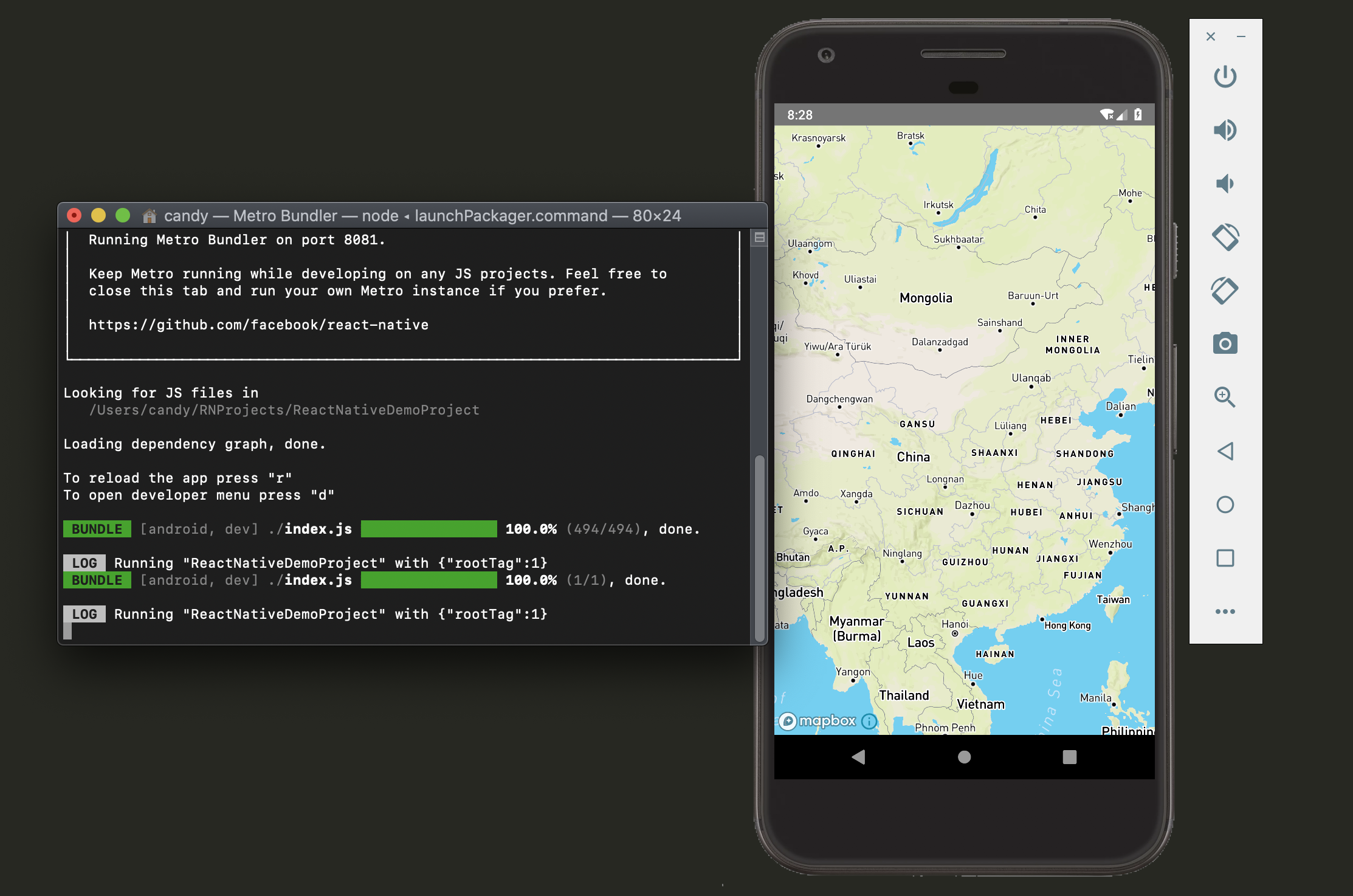Click the volume down icon
Image resolution: width=1353 pixels, height=896 pixels.
coord(1225,184)
